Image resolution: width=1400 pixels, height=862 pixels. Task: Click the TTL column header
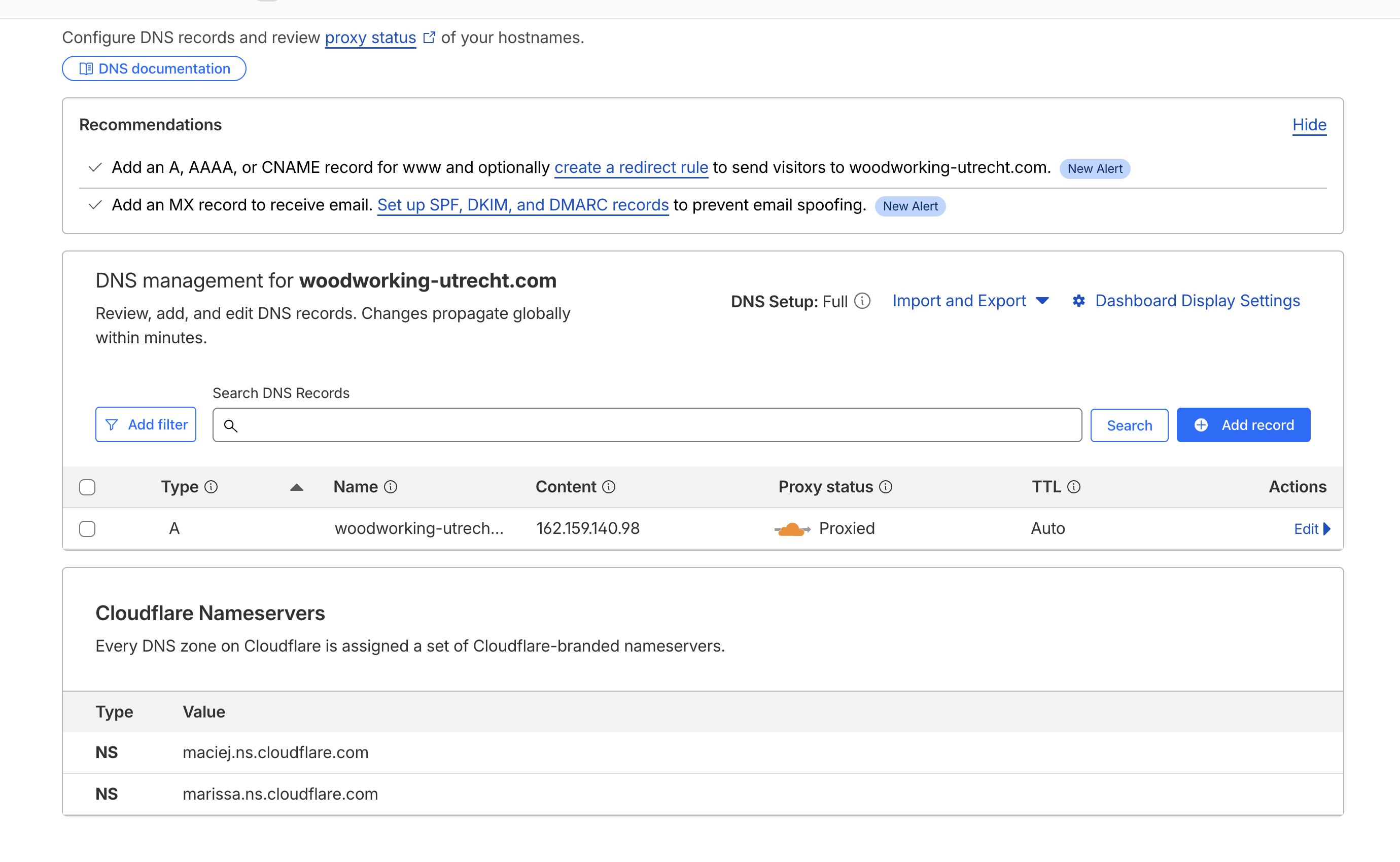point(1046,487)
